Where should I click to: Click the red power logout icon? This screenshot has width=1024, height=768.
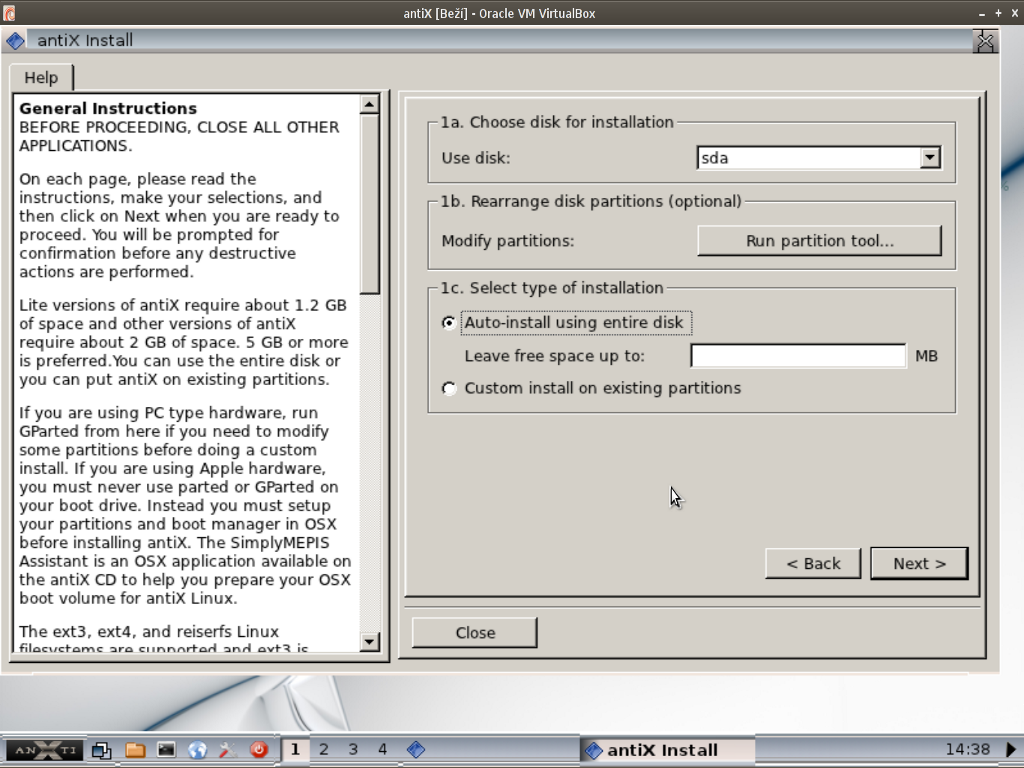coord(259,750)
